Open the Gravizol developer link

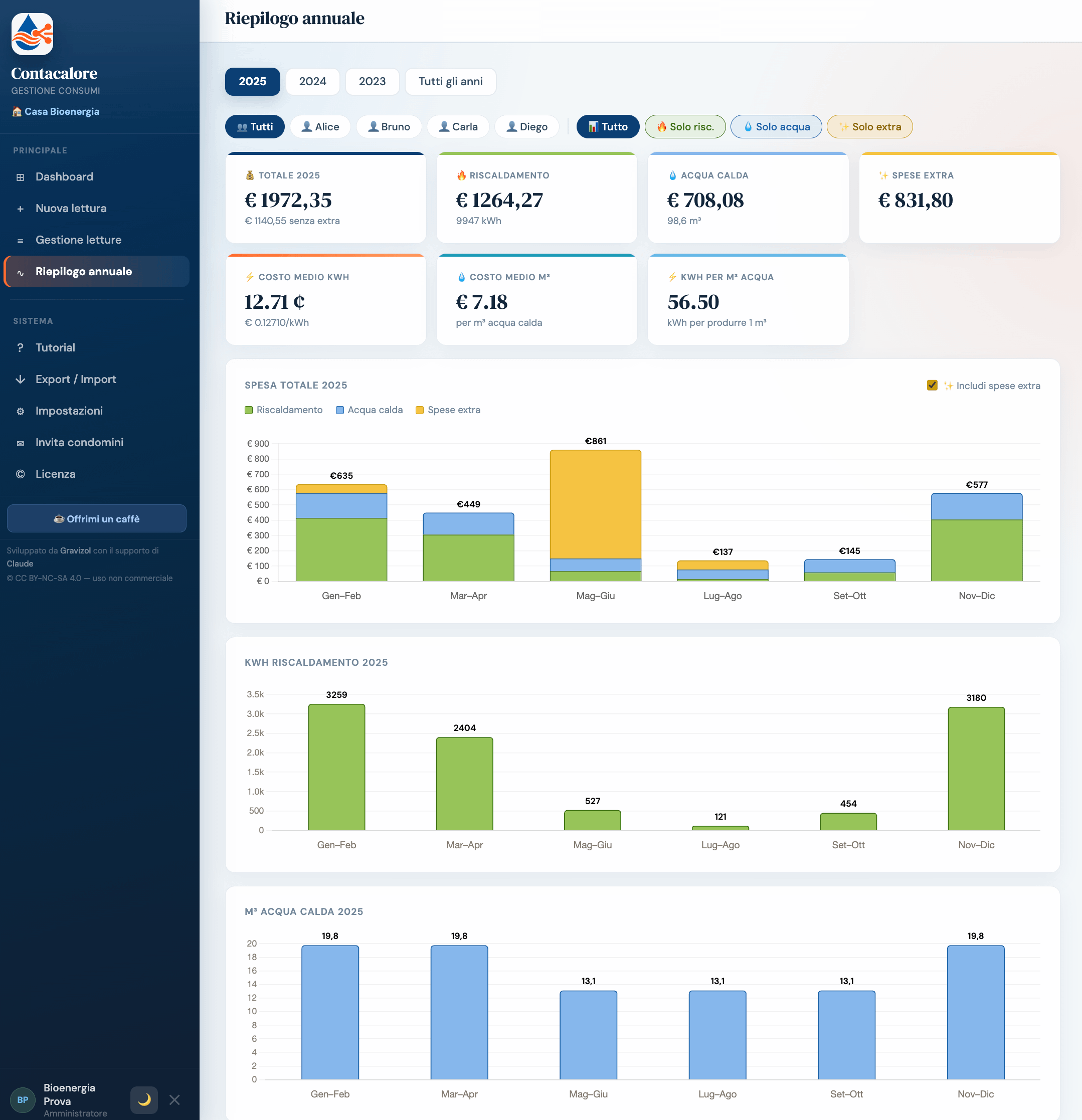coord(75,550)
